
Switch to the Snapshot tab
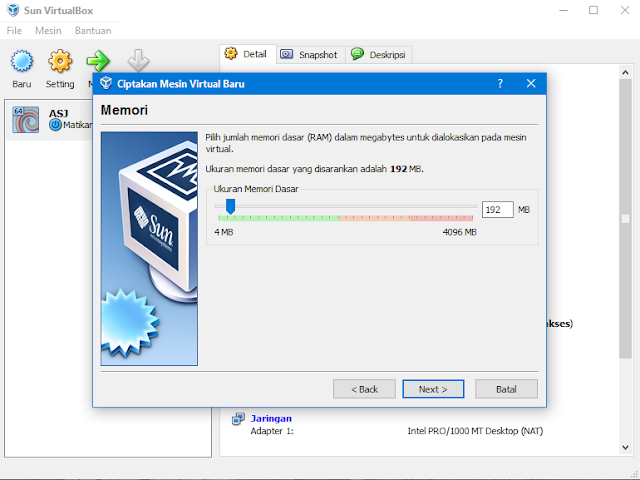coord(311,55)
